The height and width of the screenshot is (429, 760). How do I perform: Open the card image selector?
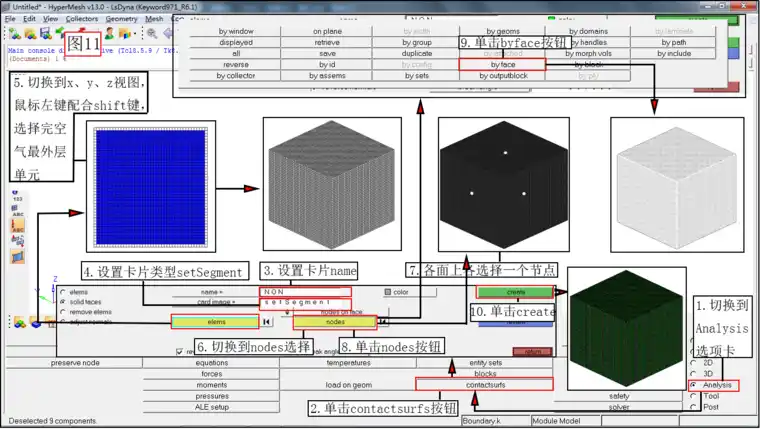click(211, 302)
